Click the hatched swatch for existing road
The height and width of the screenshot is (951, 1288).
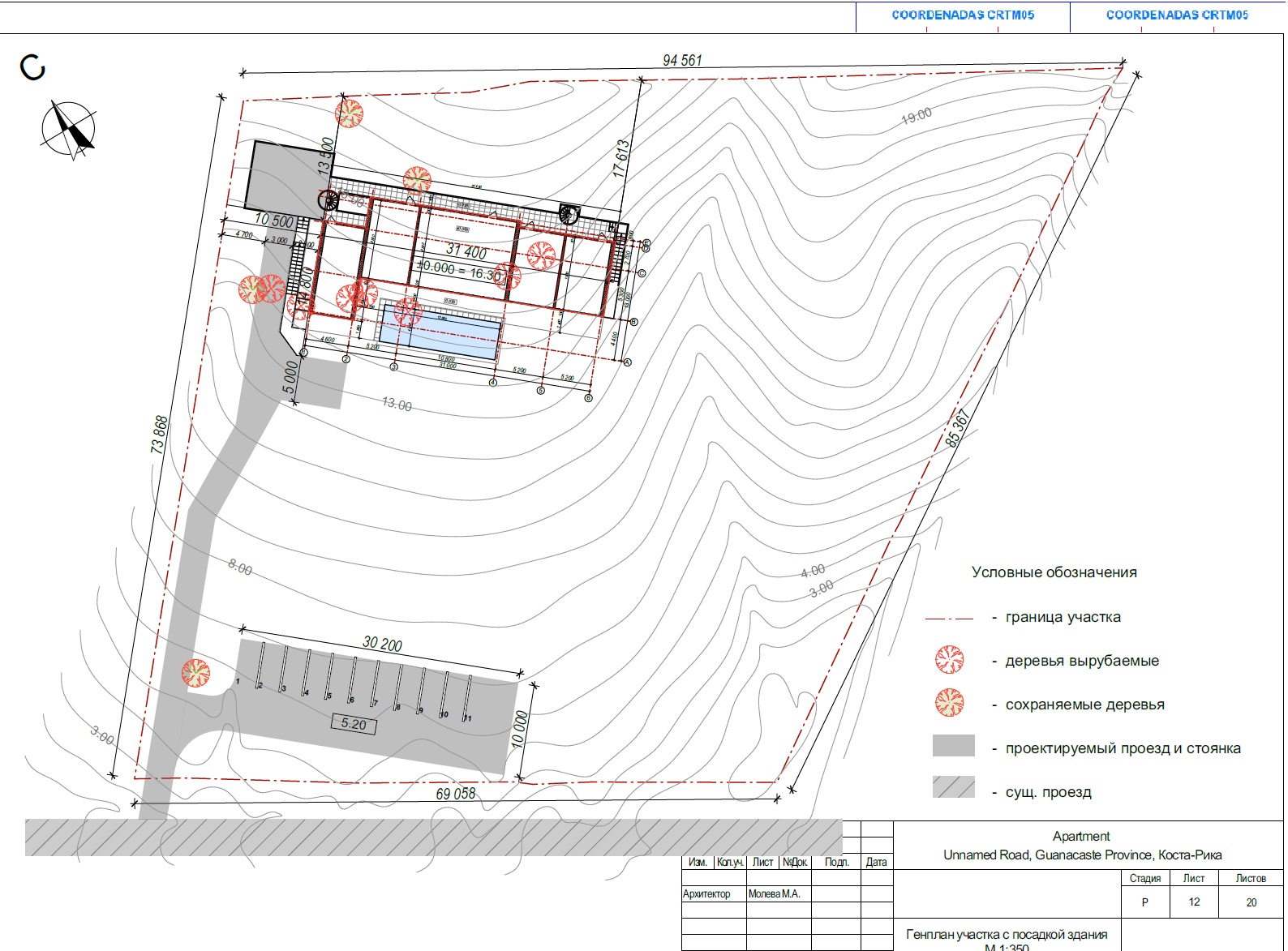953,787
